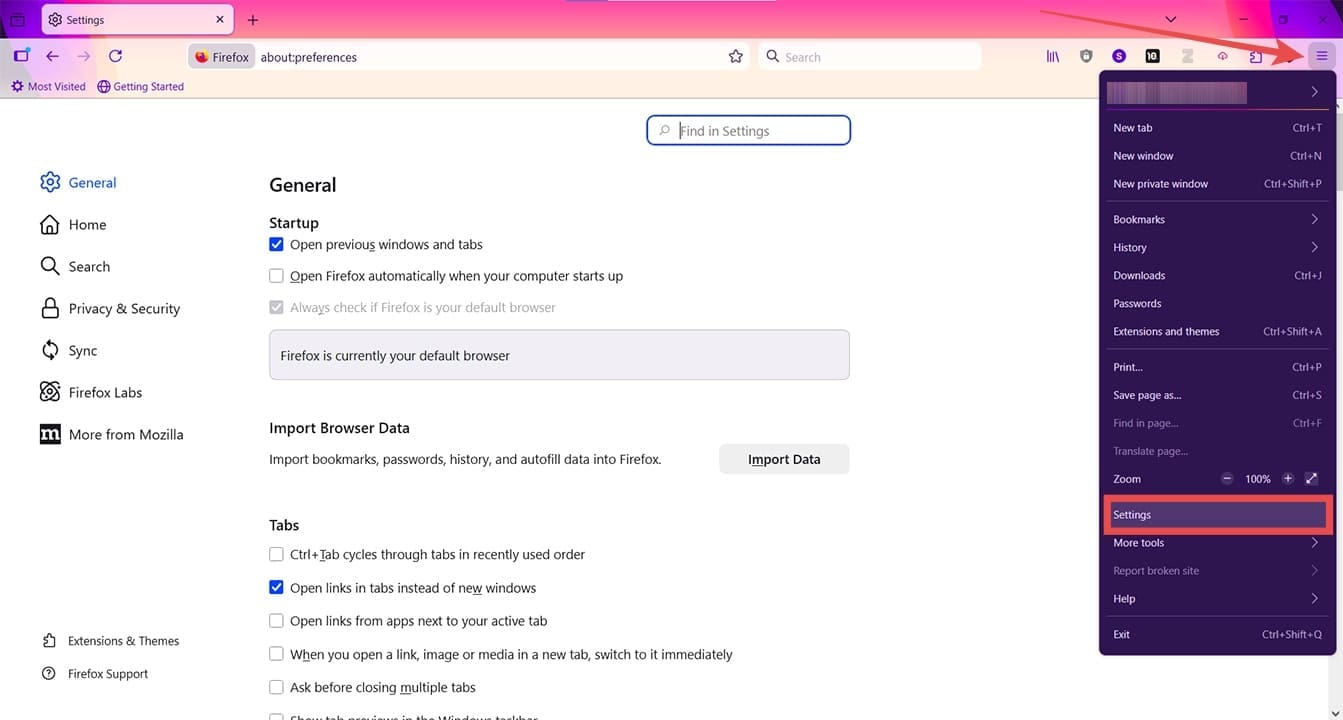This screenshot has height=720, width=1343.
Task: Click the sidebar toggle icon beside Back
Action: [x=22, y=57]
